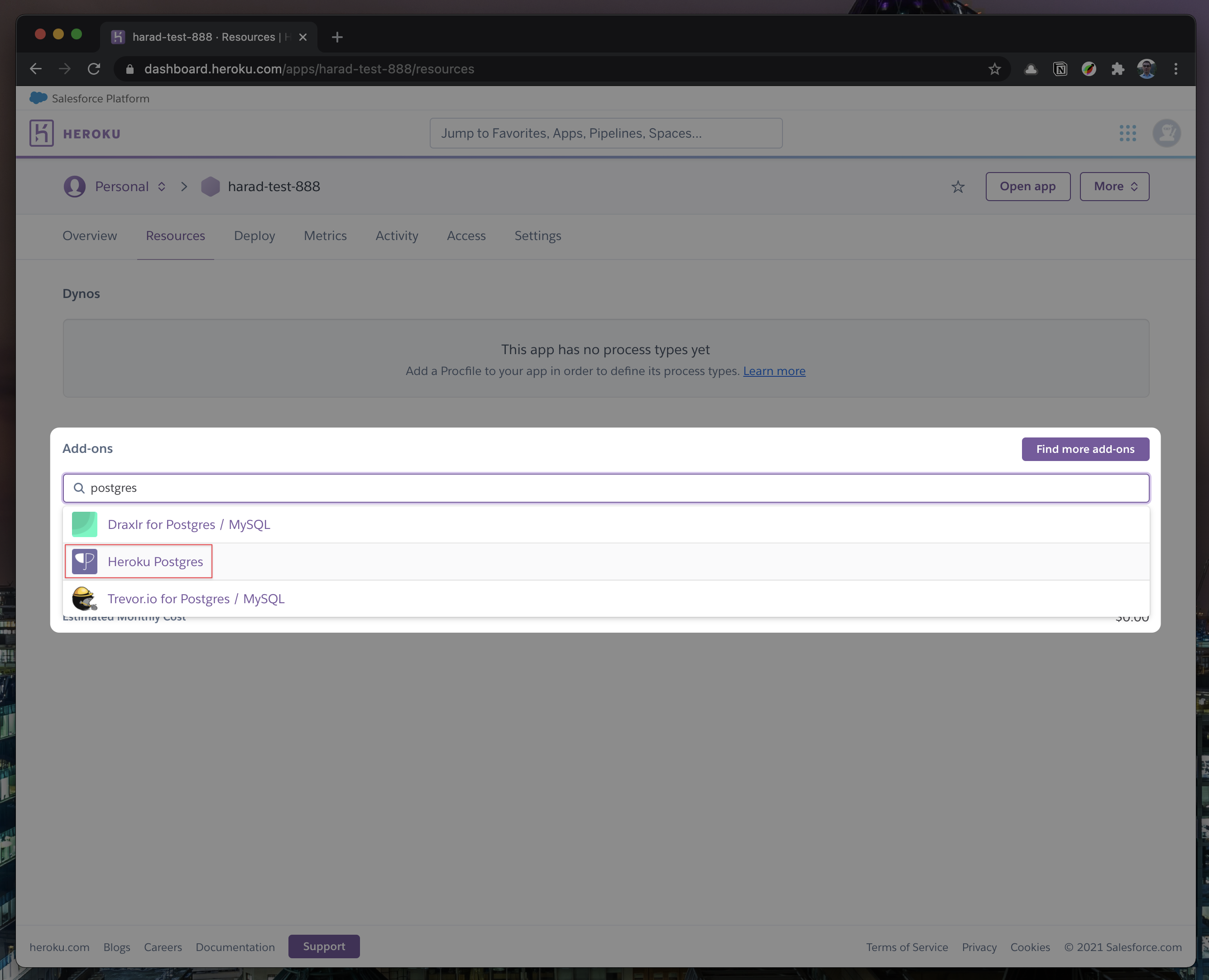1209x980 pixels.
Task: Open the apps grid launcher icon
Action: click(x=1127, y=133)
